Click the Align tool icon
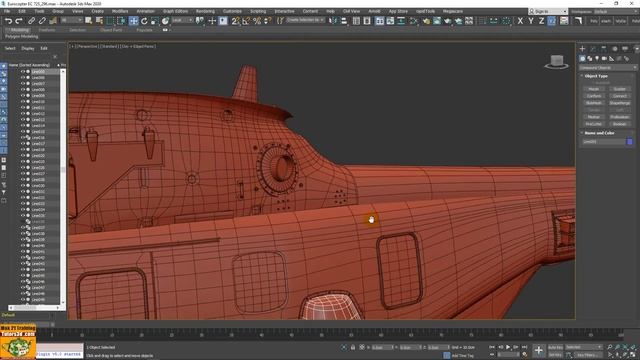640x360 pixels. click(344, 21)
